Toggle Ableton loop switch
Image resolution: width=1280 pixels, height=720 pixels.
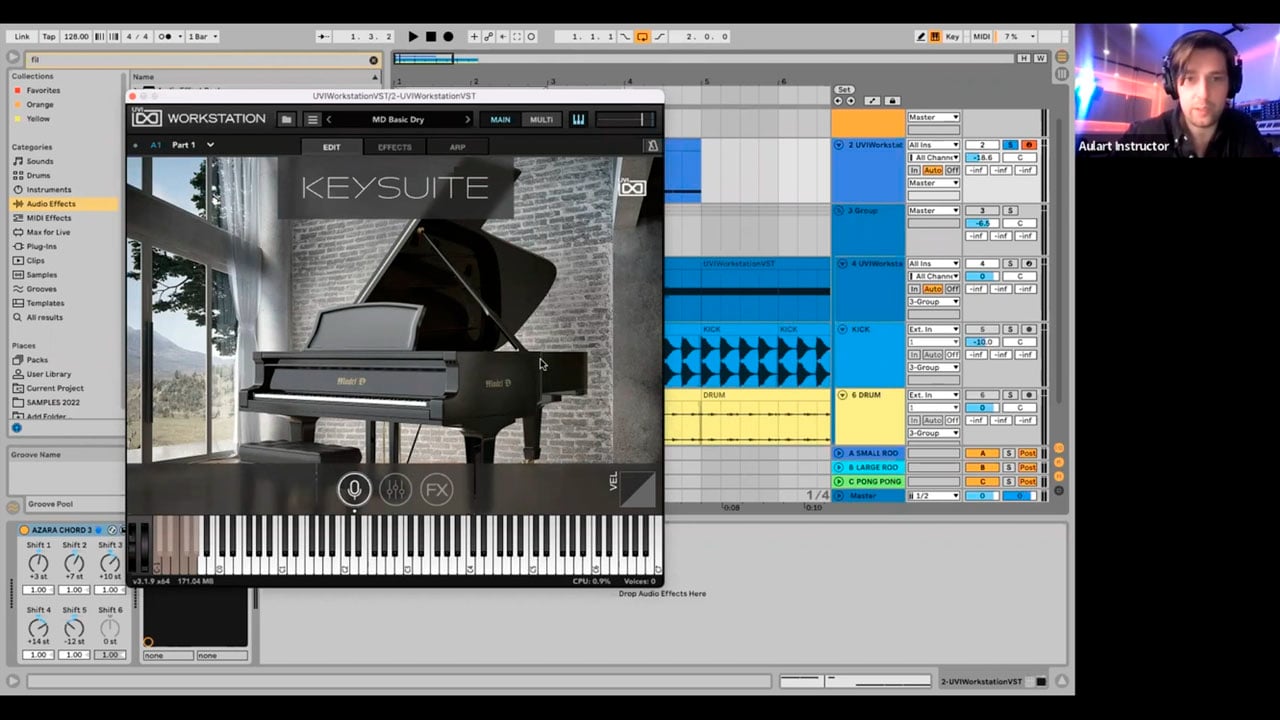(x=642, y=36)
